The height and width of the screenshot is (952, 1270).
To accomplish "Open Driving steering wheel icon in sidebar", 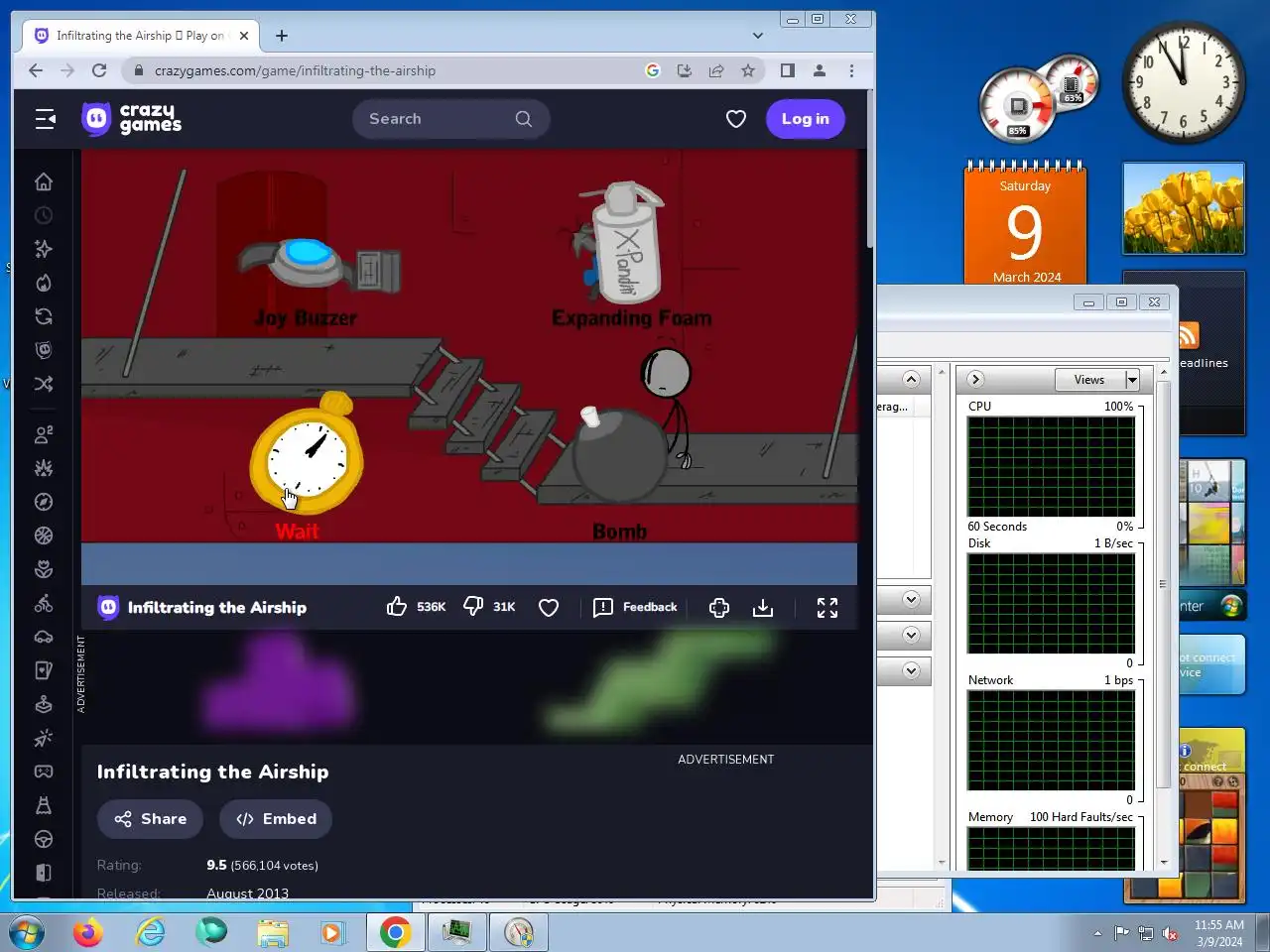I will pyautogui.click(x=44, y=839).
